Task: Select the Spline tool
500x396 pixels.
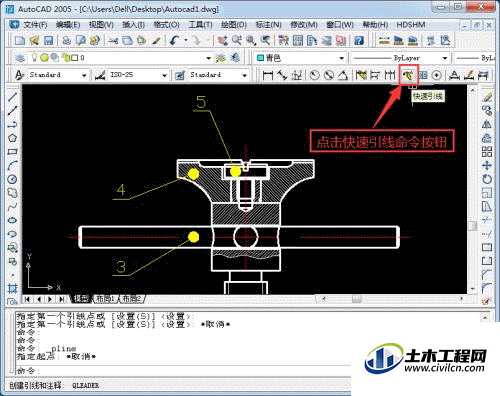Action: (12, 207)
